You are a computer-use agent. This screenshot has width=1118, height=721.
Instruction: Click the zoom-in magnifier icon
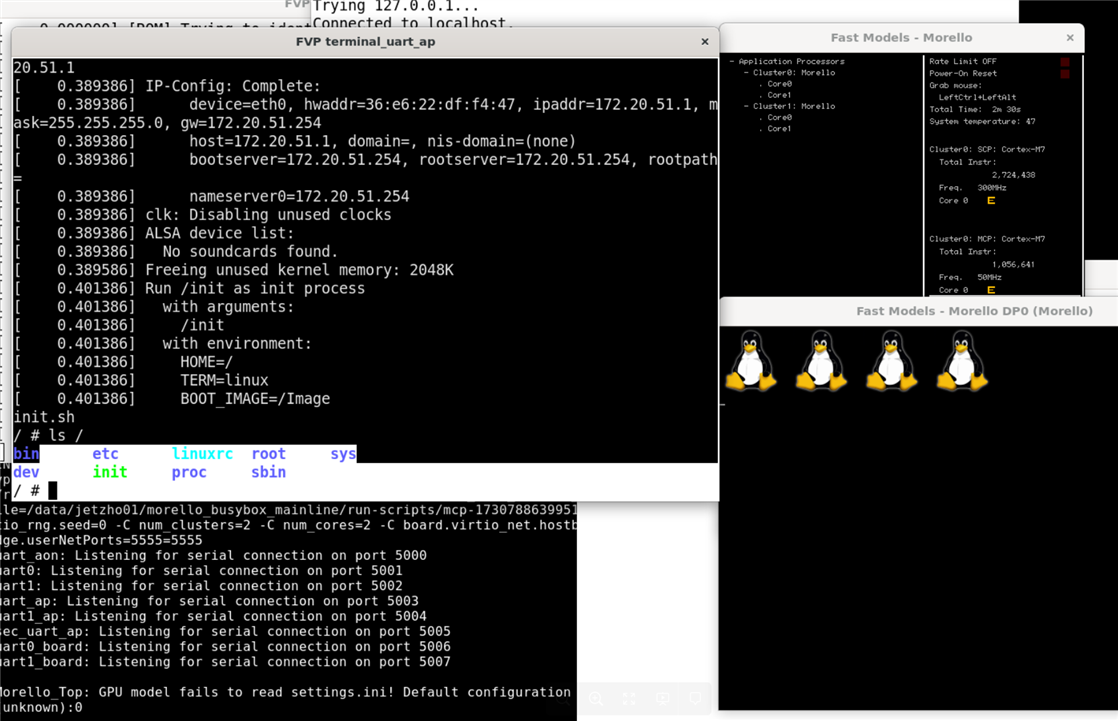[x=596, y=699]
